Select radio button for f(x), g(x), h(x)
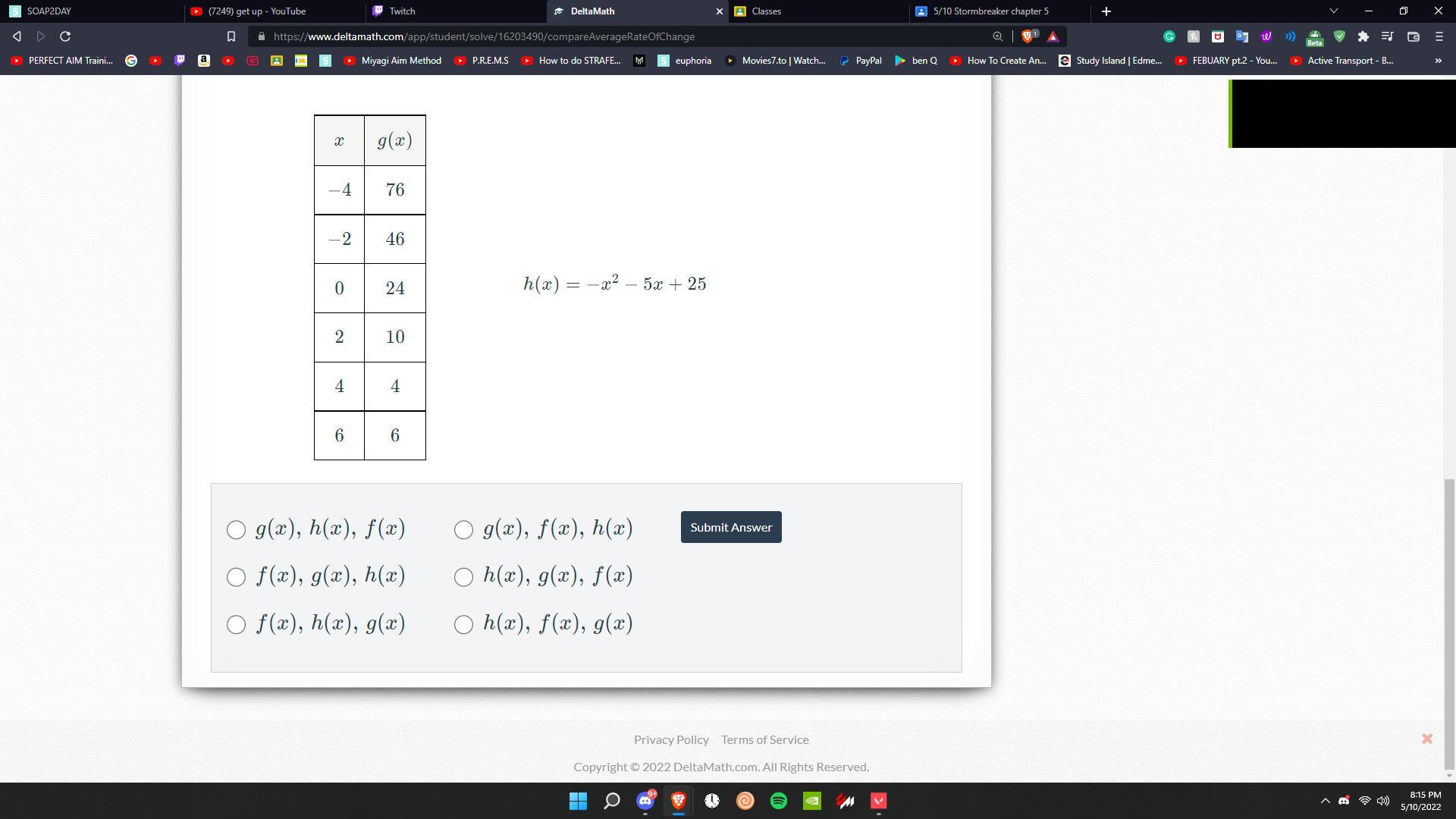 tap(235, 576)
